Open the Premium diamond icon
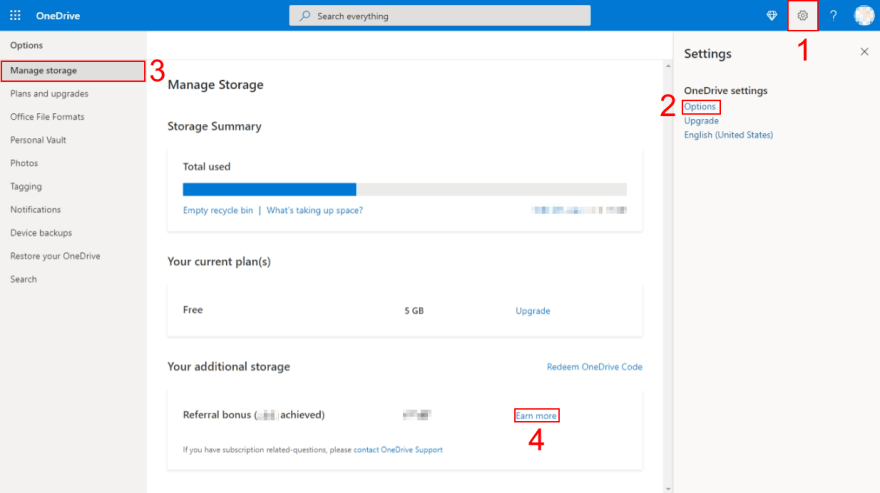The width and height of the screenshot is (880, 493). tap(772, 16)
